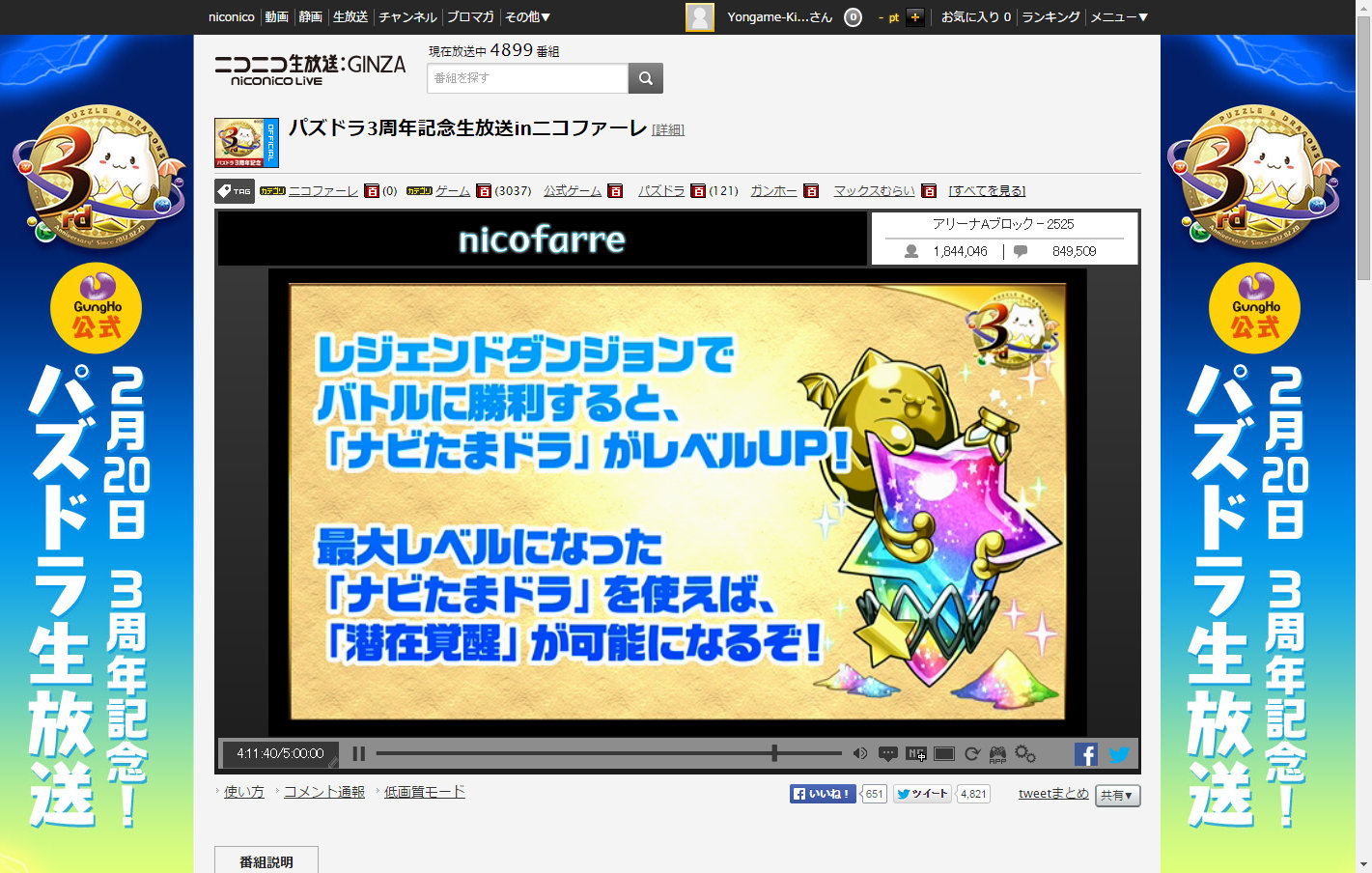Open お気に入り favorites link
Image resolution: width=1372 pixels, height=873 pixels.
click(x=976, y=17)
